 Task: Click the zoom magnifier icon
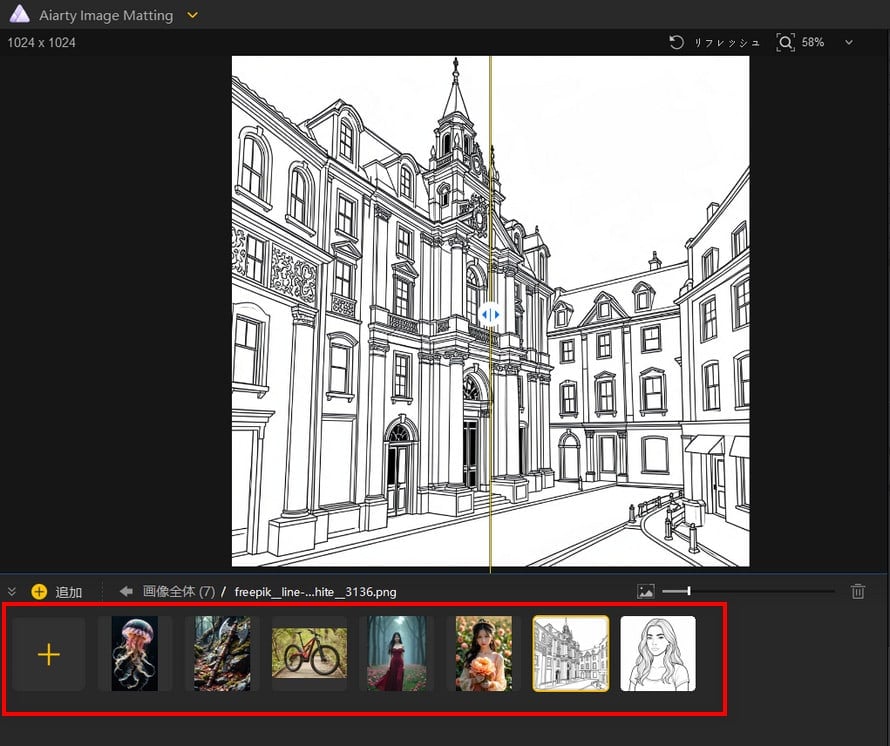(785, 43)
